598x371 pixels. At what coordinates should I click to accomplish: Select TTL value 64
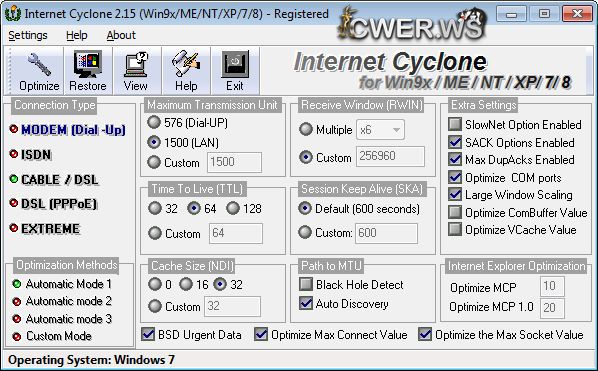194,208
